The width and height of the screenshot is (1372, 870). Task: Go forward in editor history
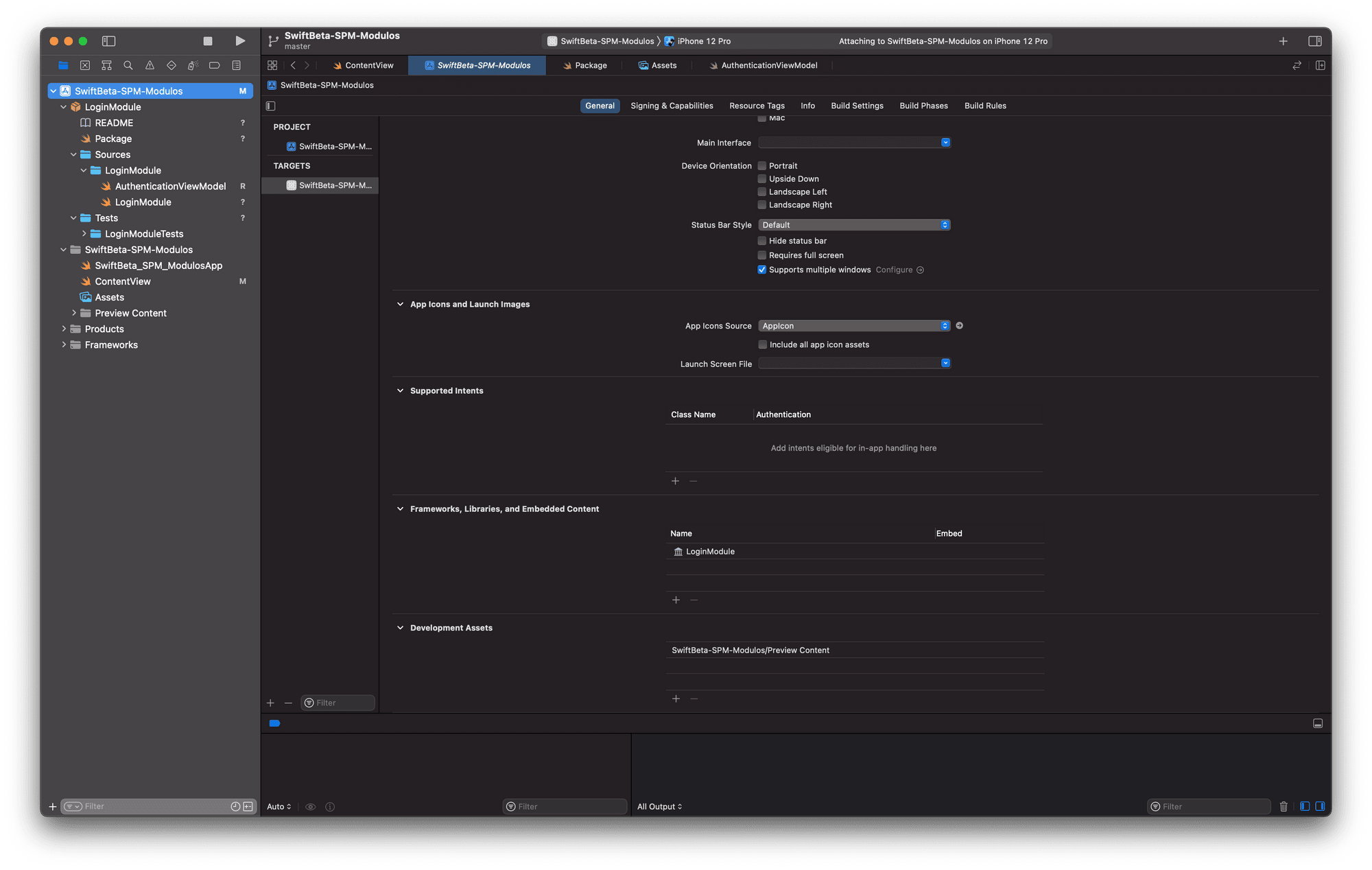(x=307, y=65)
